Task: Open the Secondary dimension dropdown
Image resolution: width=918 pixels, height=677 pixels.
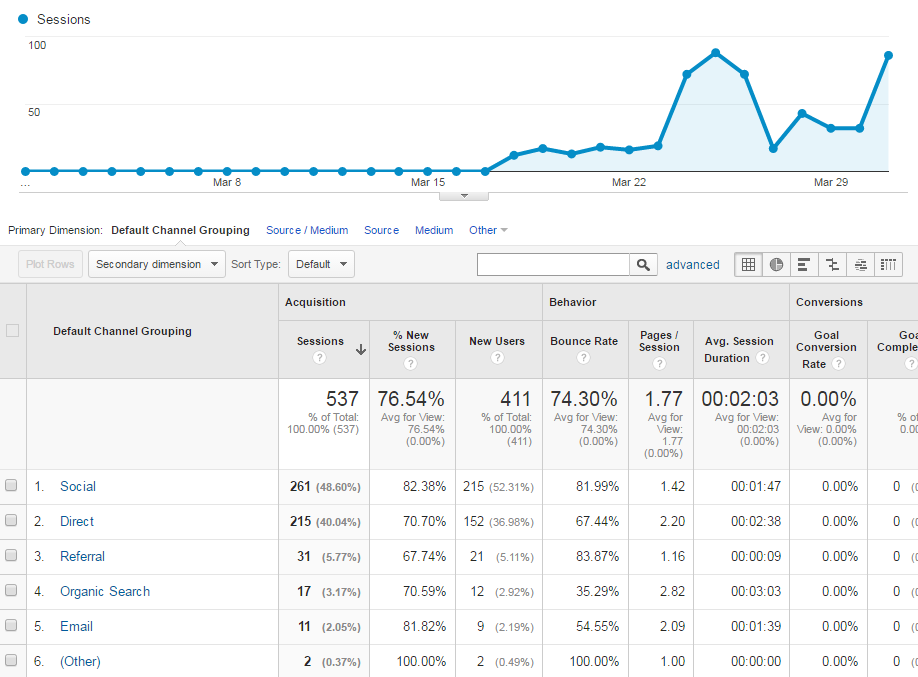Action: 156,264
